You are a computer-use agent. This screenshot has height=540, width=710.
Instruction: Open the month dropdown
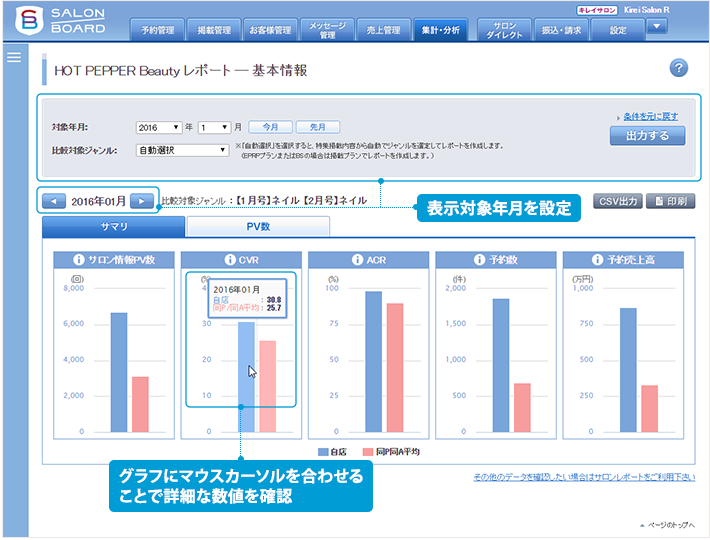(x=214, y=128)
